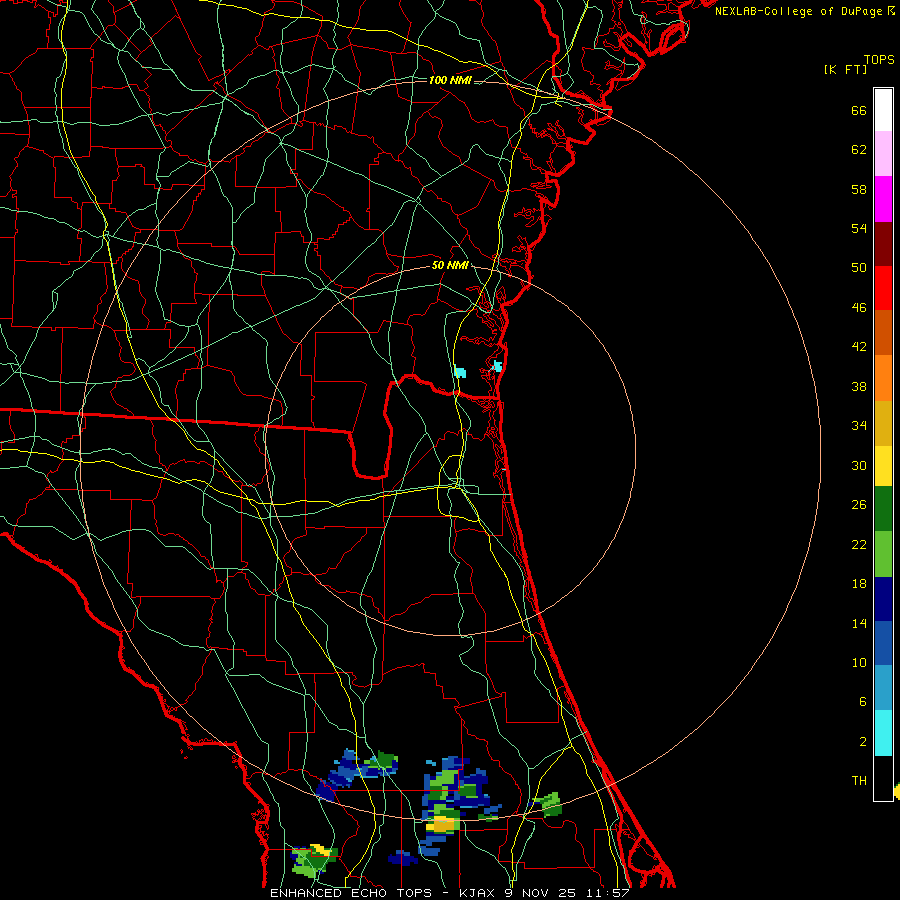The width and height of the screenshot is (900, 900).
Task: Click the [K FT] units label
Action: coord(845,70)
